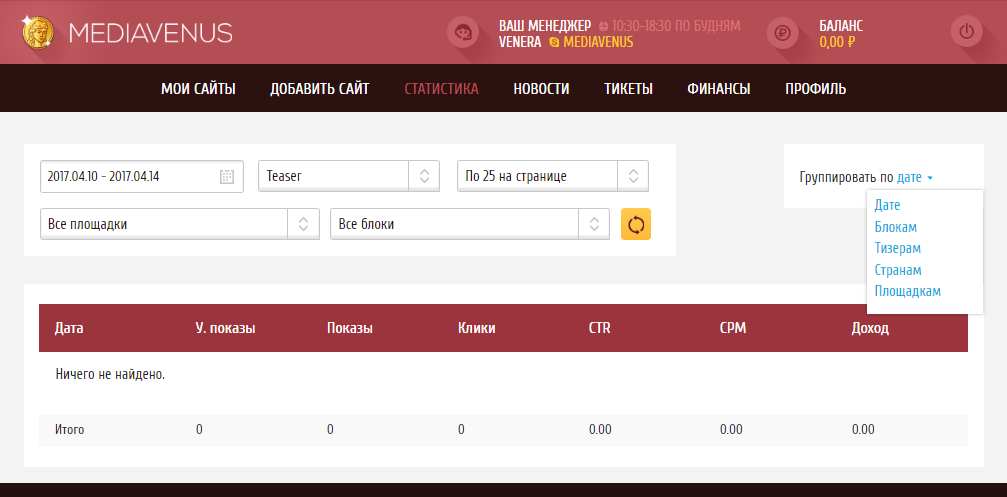
Task: Click the date range field 2017.04.10 - 2017.04.14
Action: point(142,177)
